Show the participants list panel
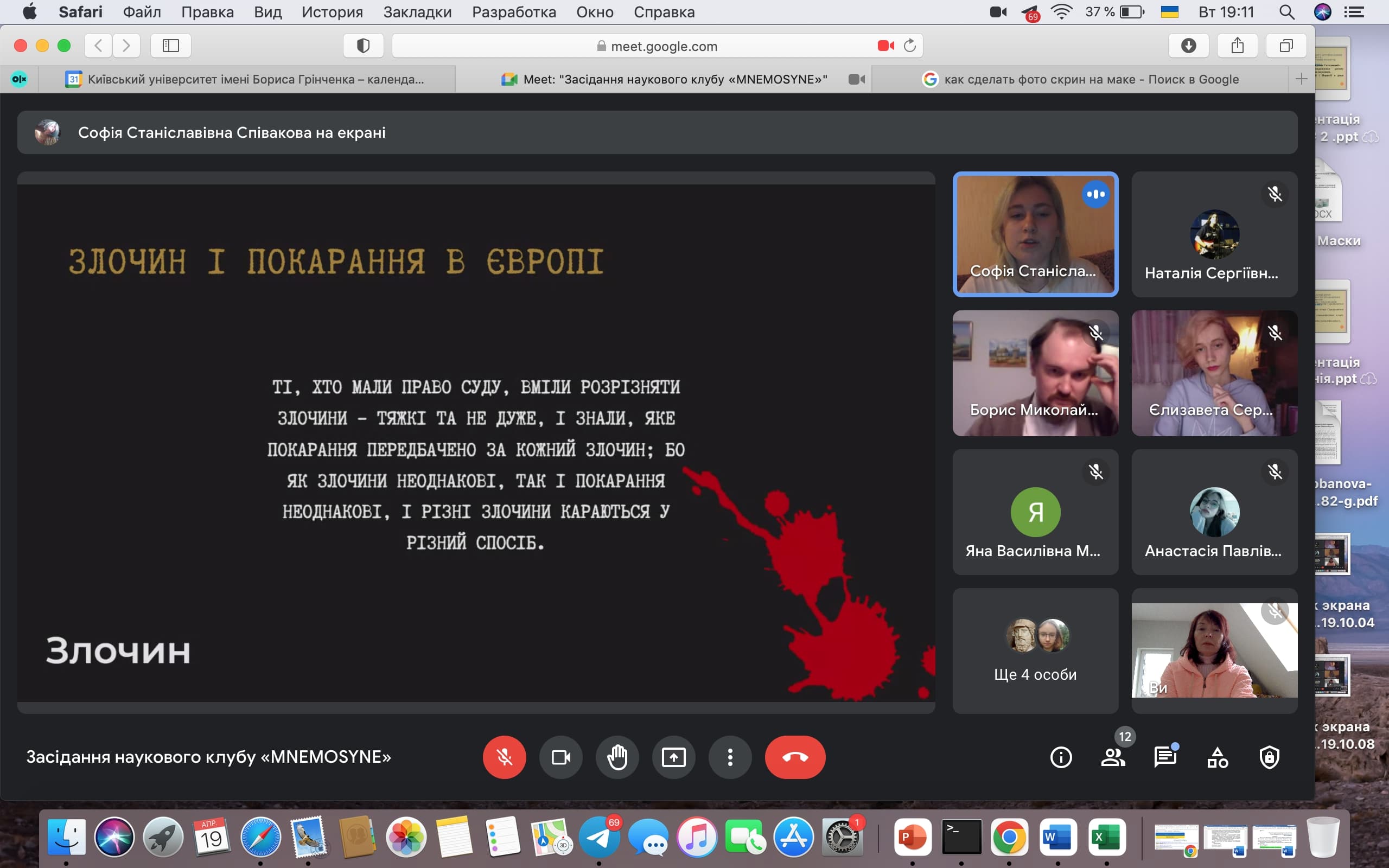Screen dimensions: 1389x868 1113,757
